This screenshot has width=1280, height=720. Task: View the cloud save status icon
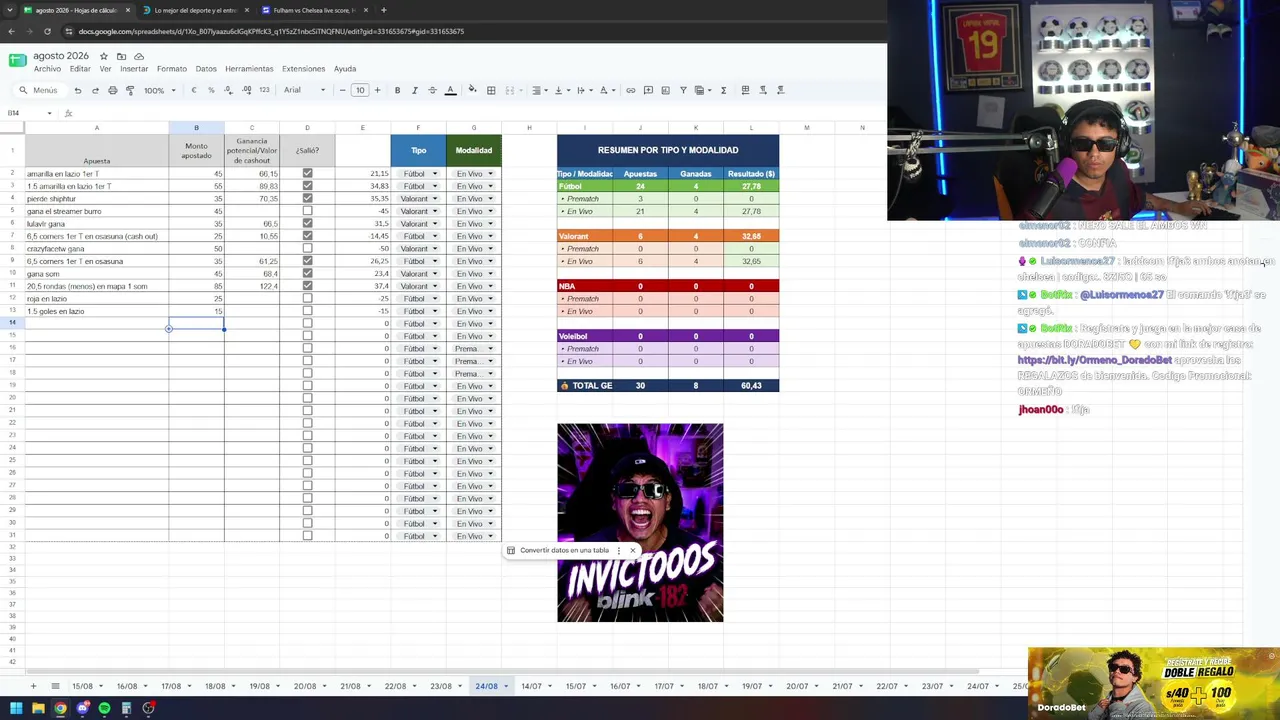pyautogui.click(x=139, y=56)
